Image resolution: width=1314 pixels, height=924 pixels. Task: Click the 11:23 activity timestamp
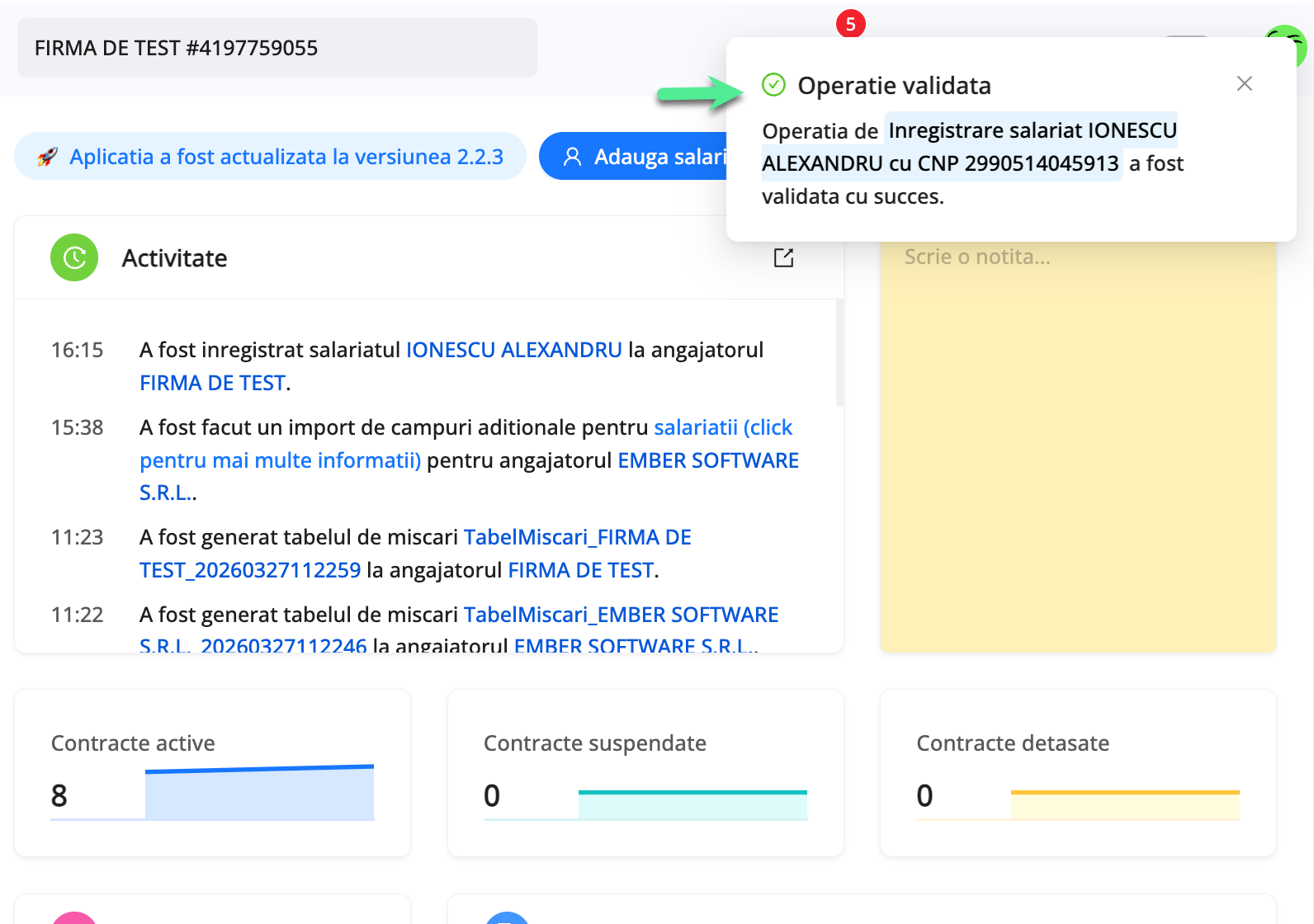[x=78, y=537]
